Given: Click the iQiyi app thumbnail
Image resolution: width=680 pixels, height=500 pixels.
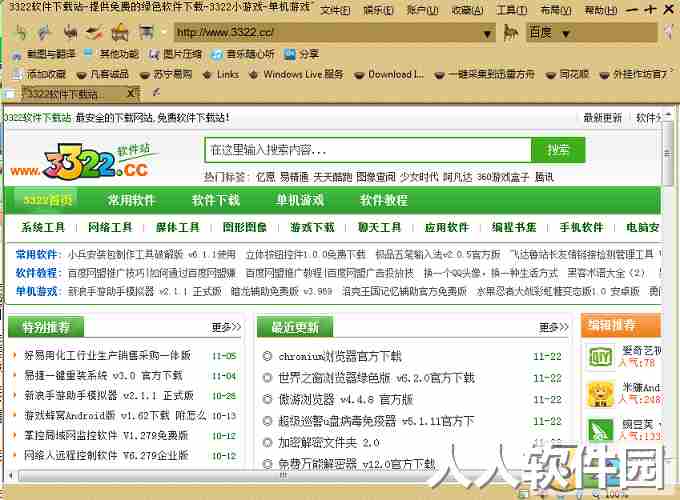Looking at the screenshot, I should [600, 357].
